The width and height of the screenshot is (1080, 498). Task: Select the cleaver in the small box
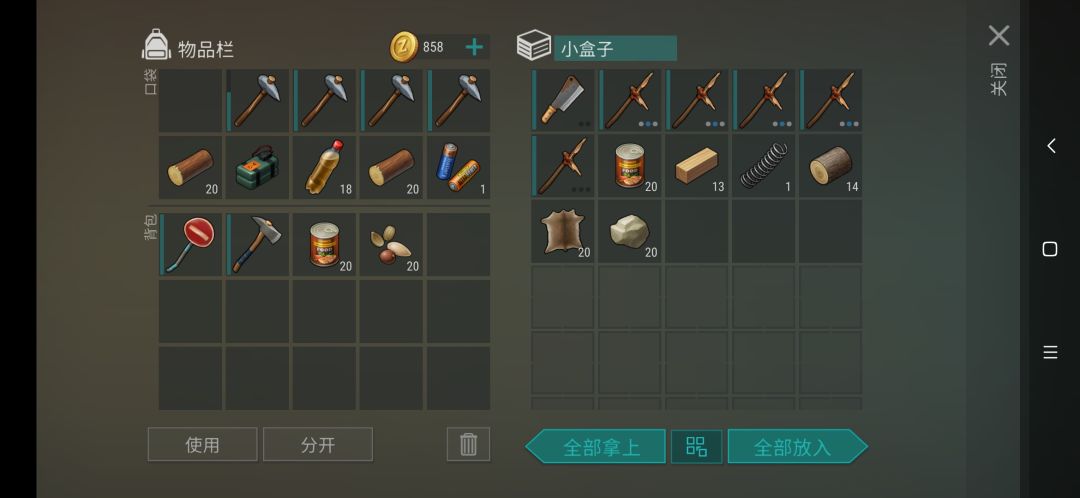click(x=563, y=101)
